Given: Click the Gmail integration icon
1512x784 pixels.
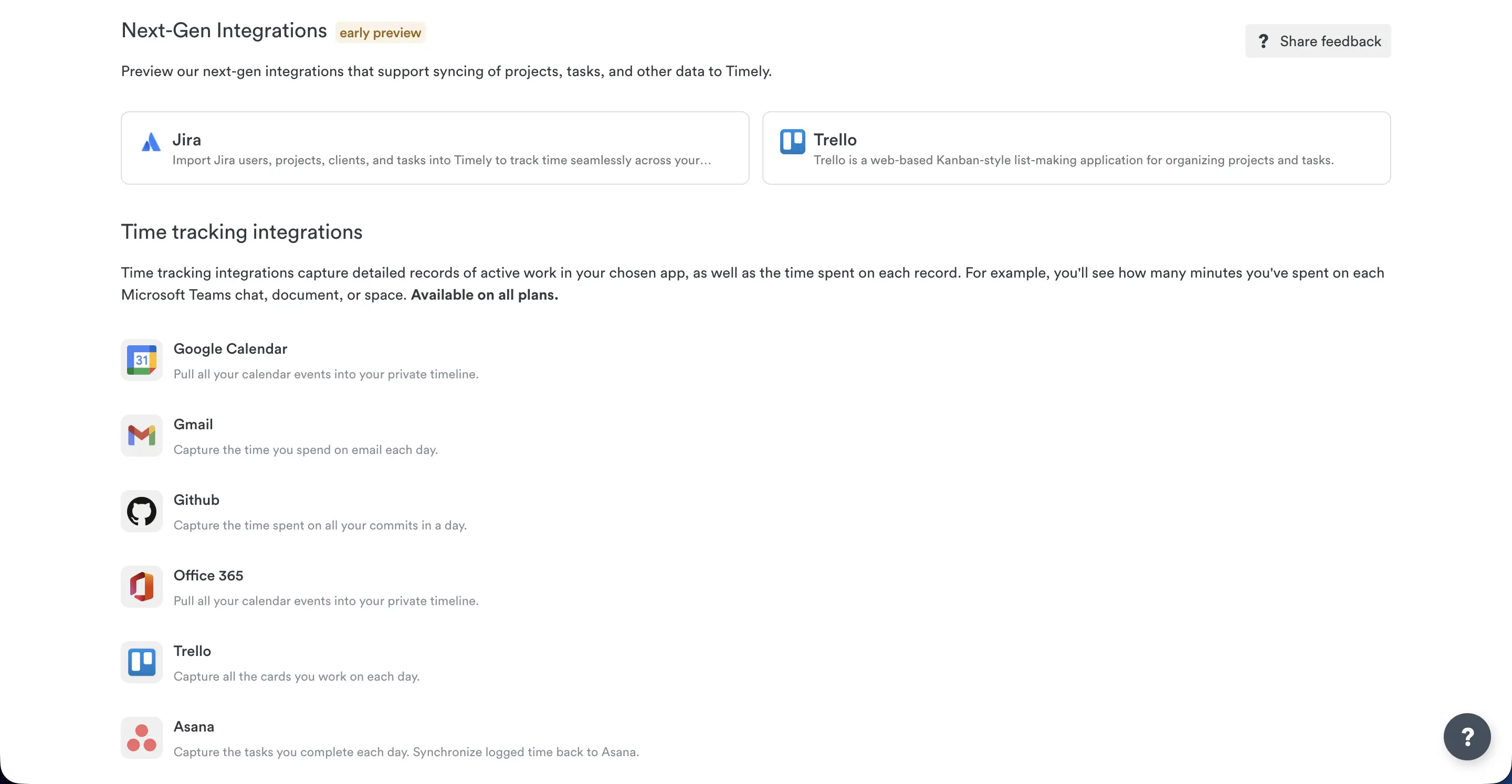Looking at the screenshot, I should [141, 436].
